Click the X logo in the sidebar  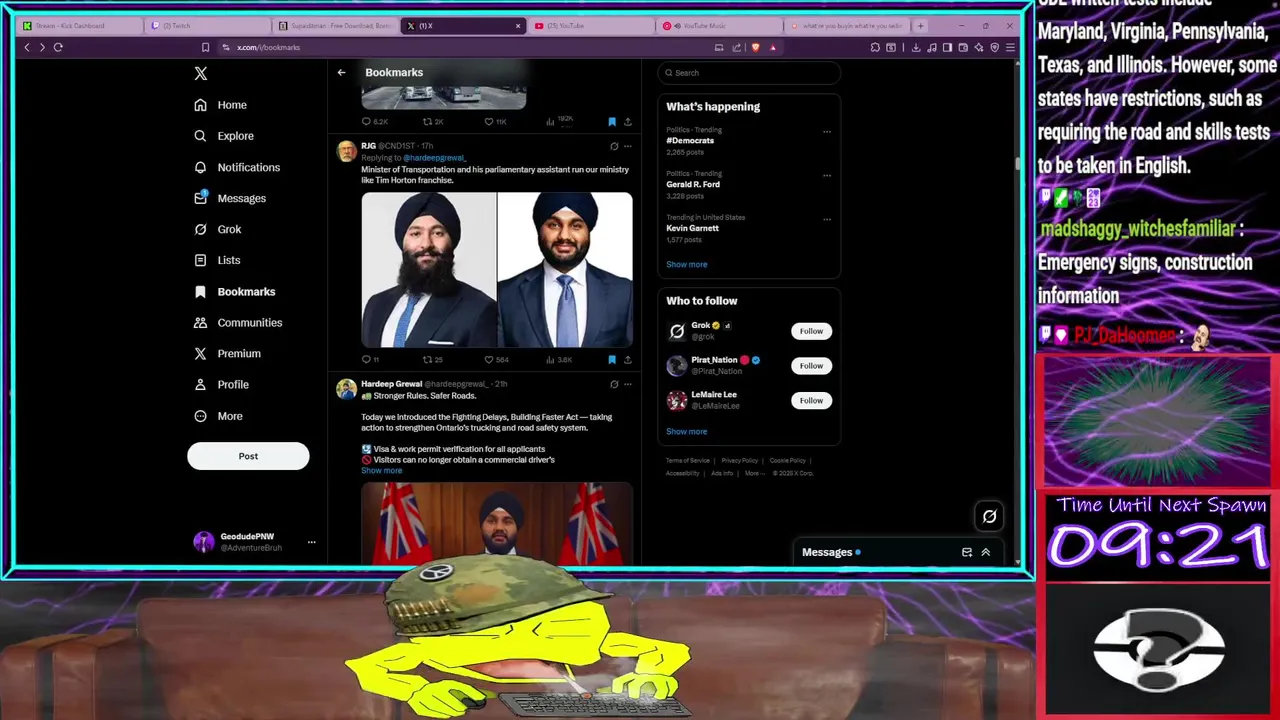pos(201,73)
